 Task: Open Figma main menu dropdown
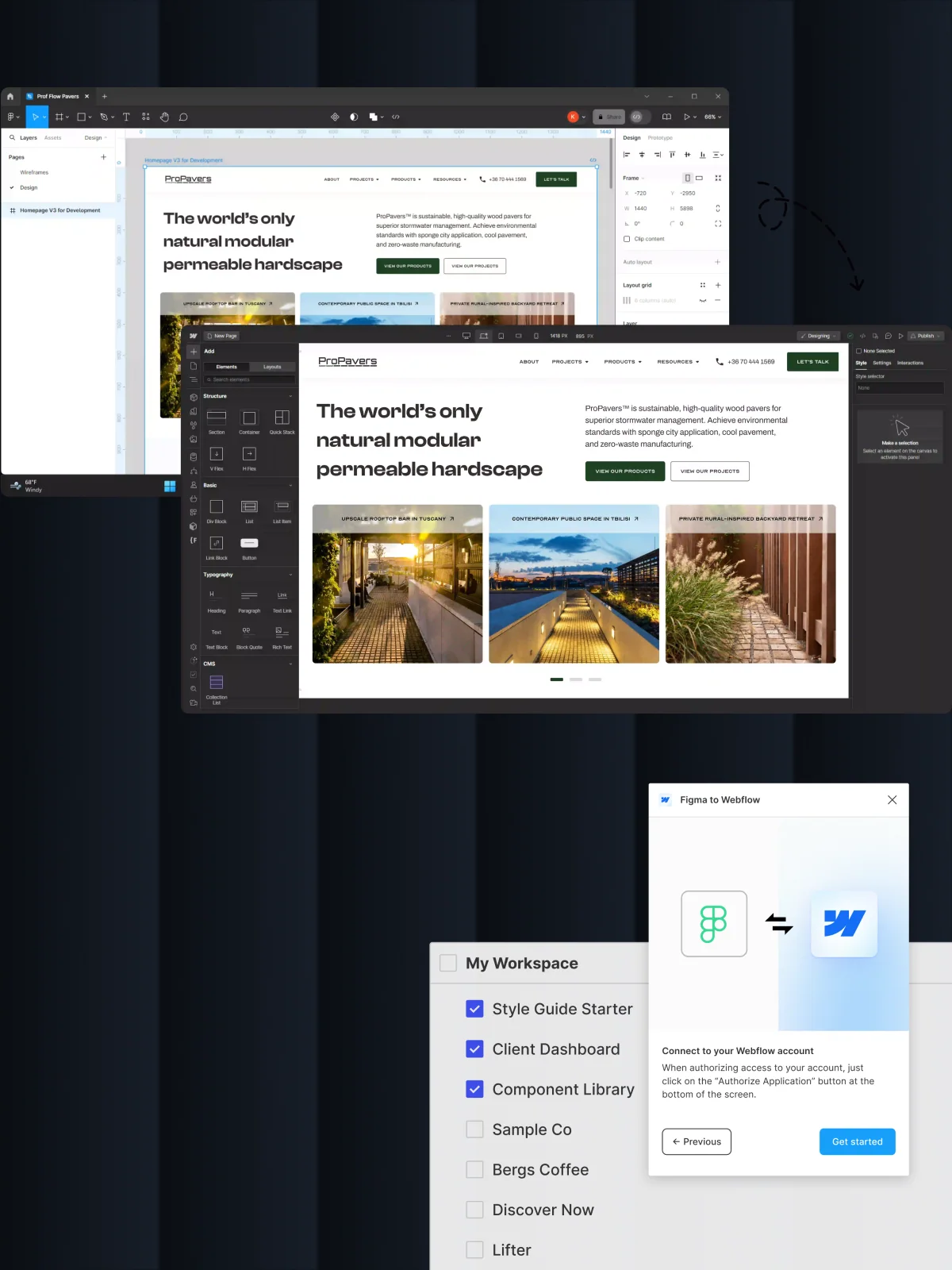[x=13, y=117]
